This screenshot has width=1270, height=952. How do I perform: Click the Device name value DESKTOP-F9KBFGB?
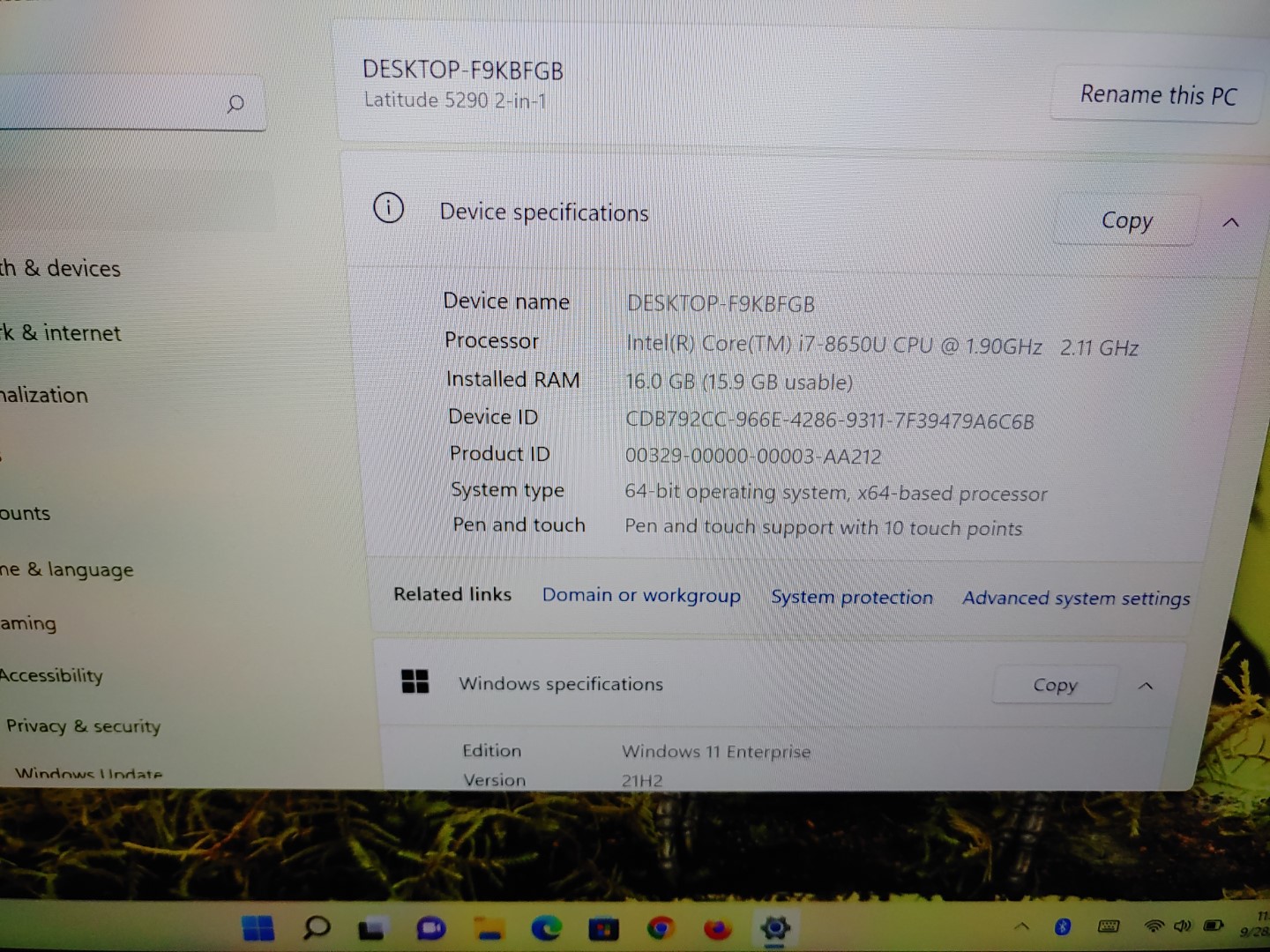(x=721, y=303)
